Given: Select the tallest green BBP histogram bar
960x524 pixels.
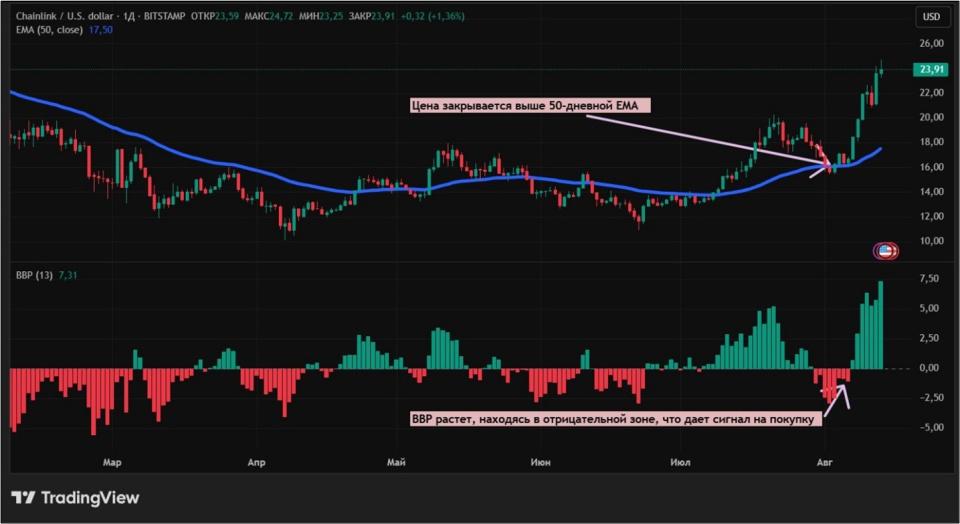Looking at the screenshot, I should tap(880, 325).
